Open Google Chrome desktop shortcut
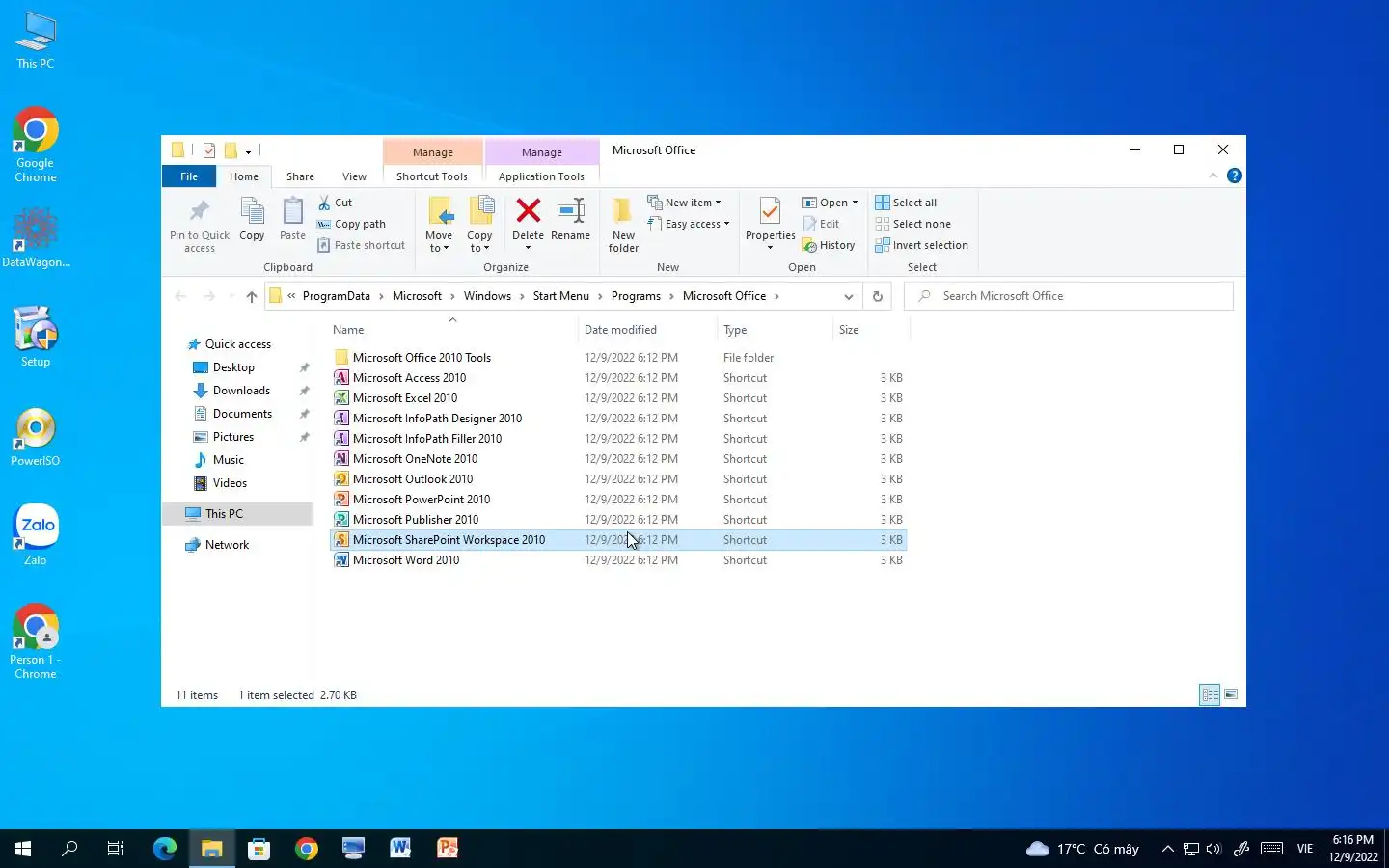Screen dimensions: 1389x868 [x=36, y=145]
